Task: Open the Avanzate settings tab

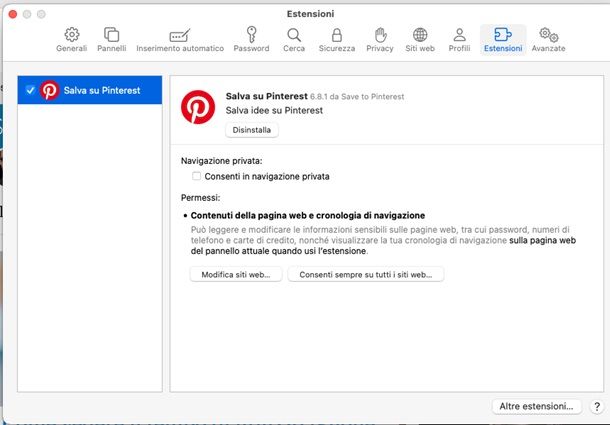Action: click(549, 40)
